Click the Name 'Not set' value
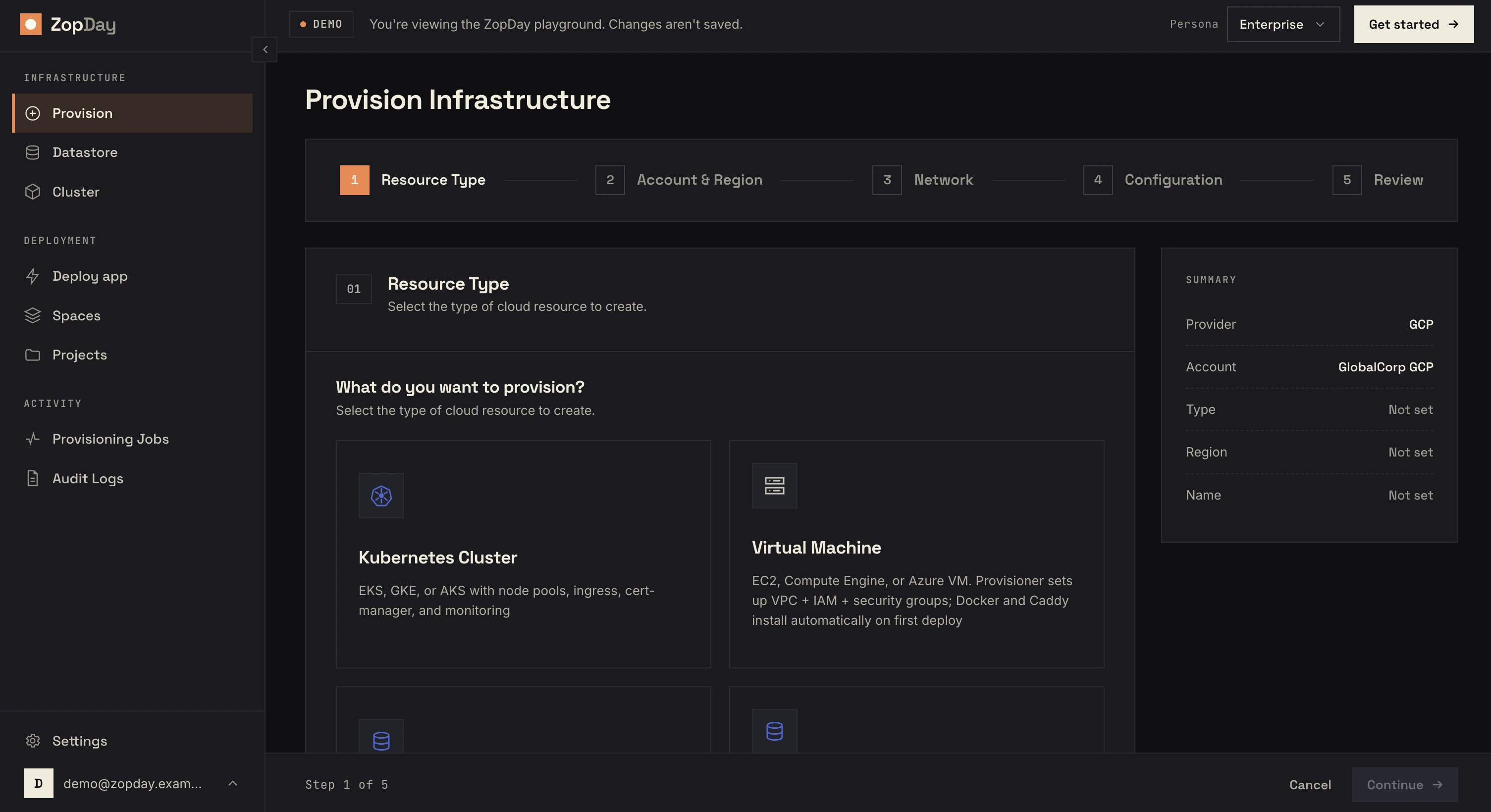This screenshot has width=1491, height=812. 1411,496
